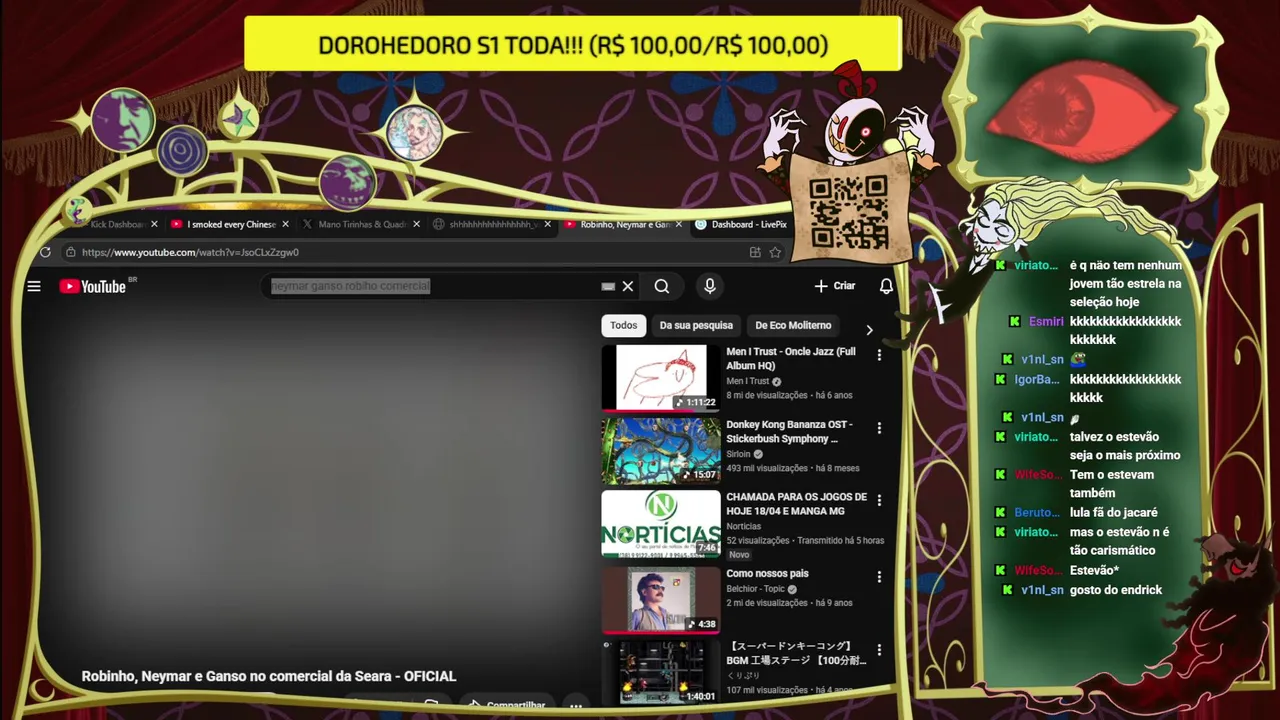The height and width of the screenshot is (720, 1280).
Task: Open the on-screen keyboard icon in search
Action: [x=608, y=286]
